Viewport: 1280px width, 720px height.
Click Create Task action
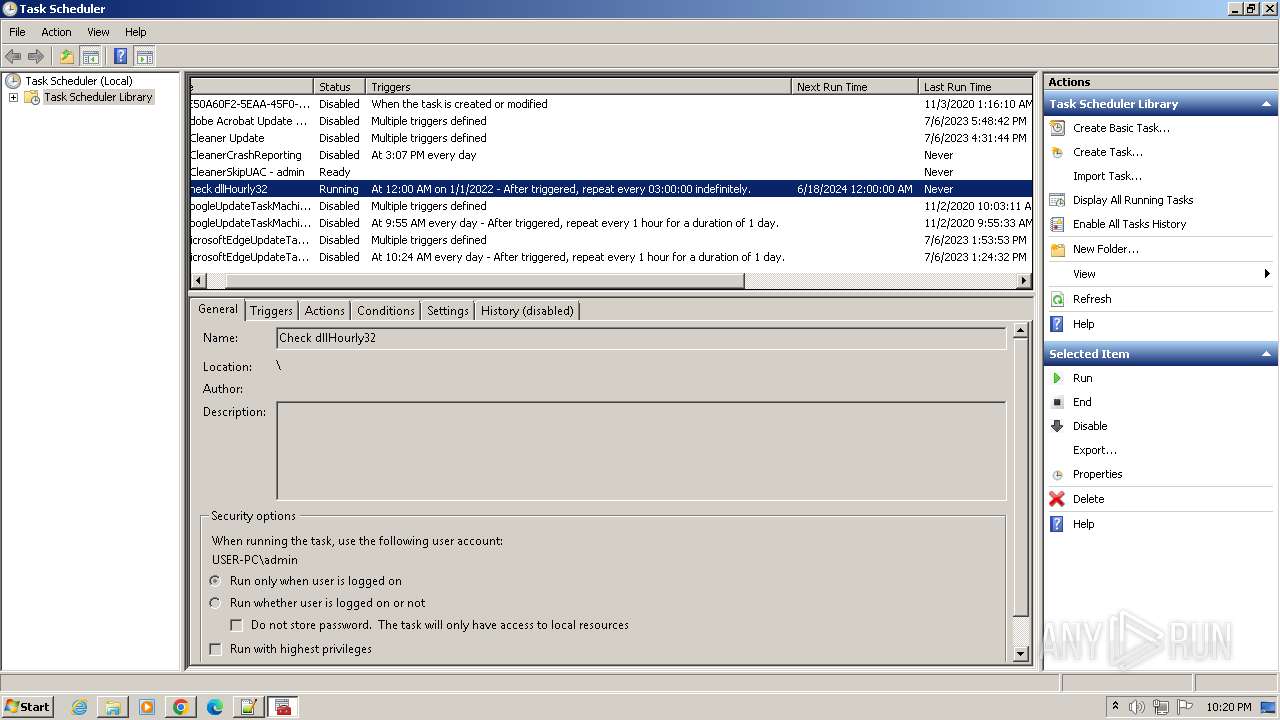(x=1107, y=152)
